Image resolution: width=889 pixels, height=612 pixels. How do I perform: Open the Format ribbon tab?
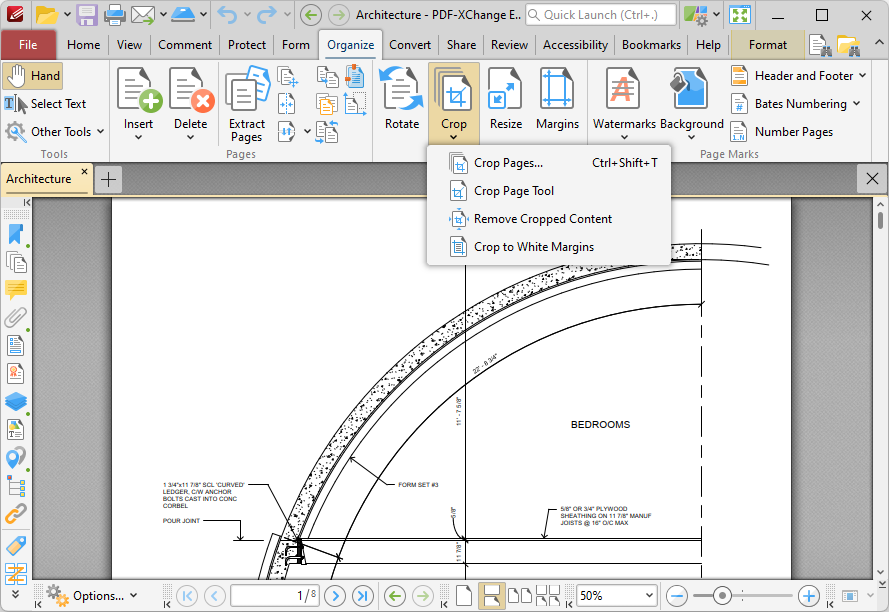coord(768,45)
